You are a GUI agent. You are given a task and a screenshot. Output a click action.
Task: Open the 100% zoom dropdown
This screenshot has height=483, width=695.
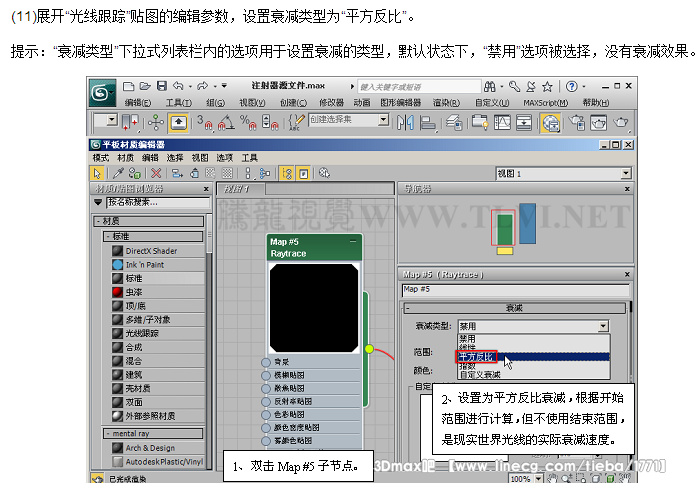tap(539, 479)
